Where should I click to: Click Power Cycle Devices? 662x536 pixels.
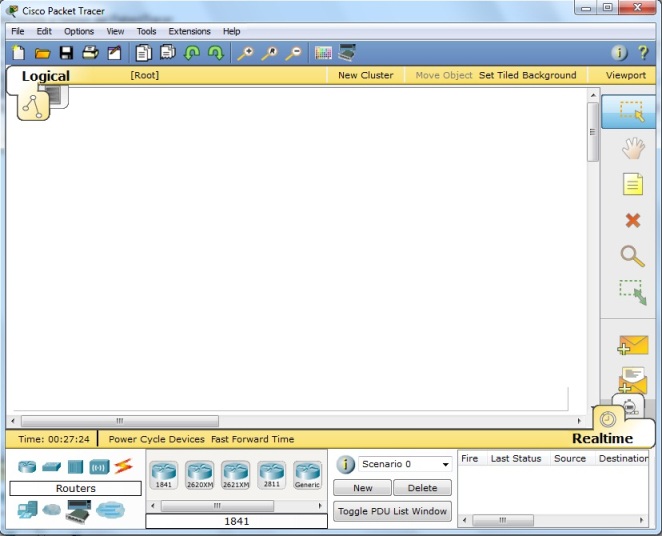click(156, 439)
